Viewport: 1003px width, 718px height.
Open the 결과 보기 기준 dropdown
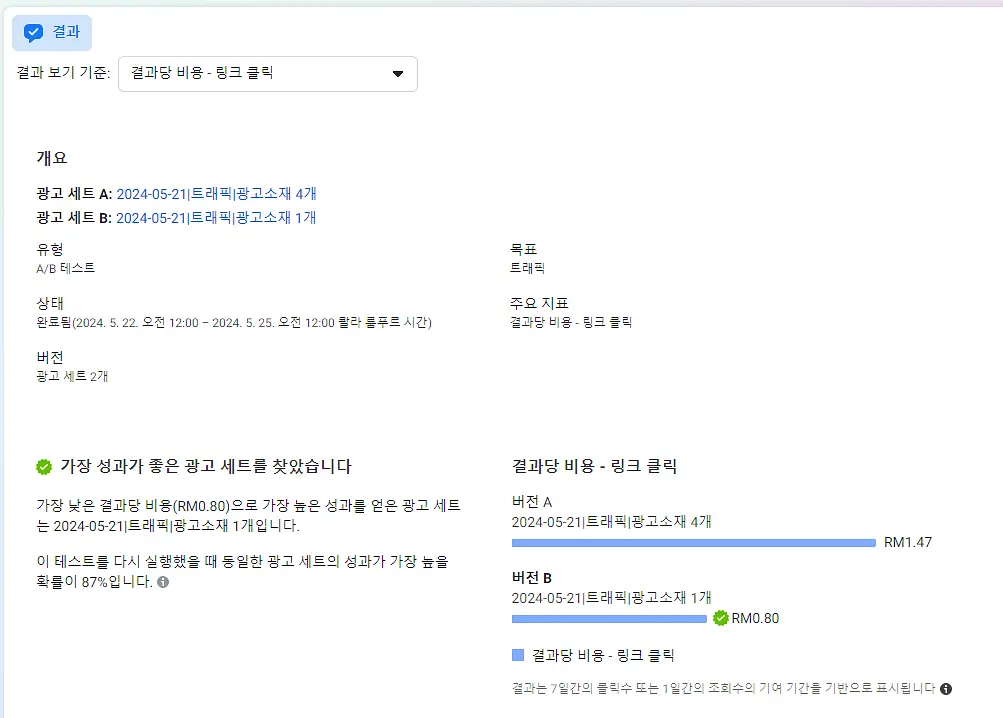pos(267,74)
